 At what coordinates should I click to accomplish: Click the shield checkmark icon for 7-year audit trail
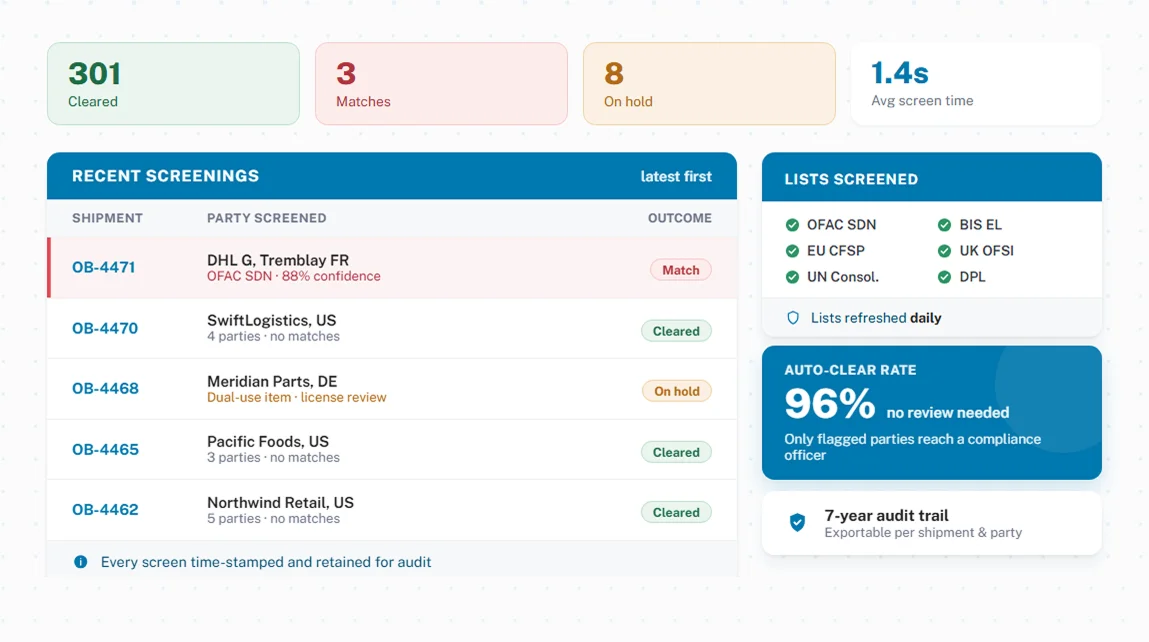point(797,523)
